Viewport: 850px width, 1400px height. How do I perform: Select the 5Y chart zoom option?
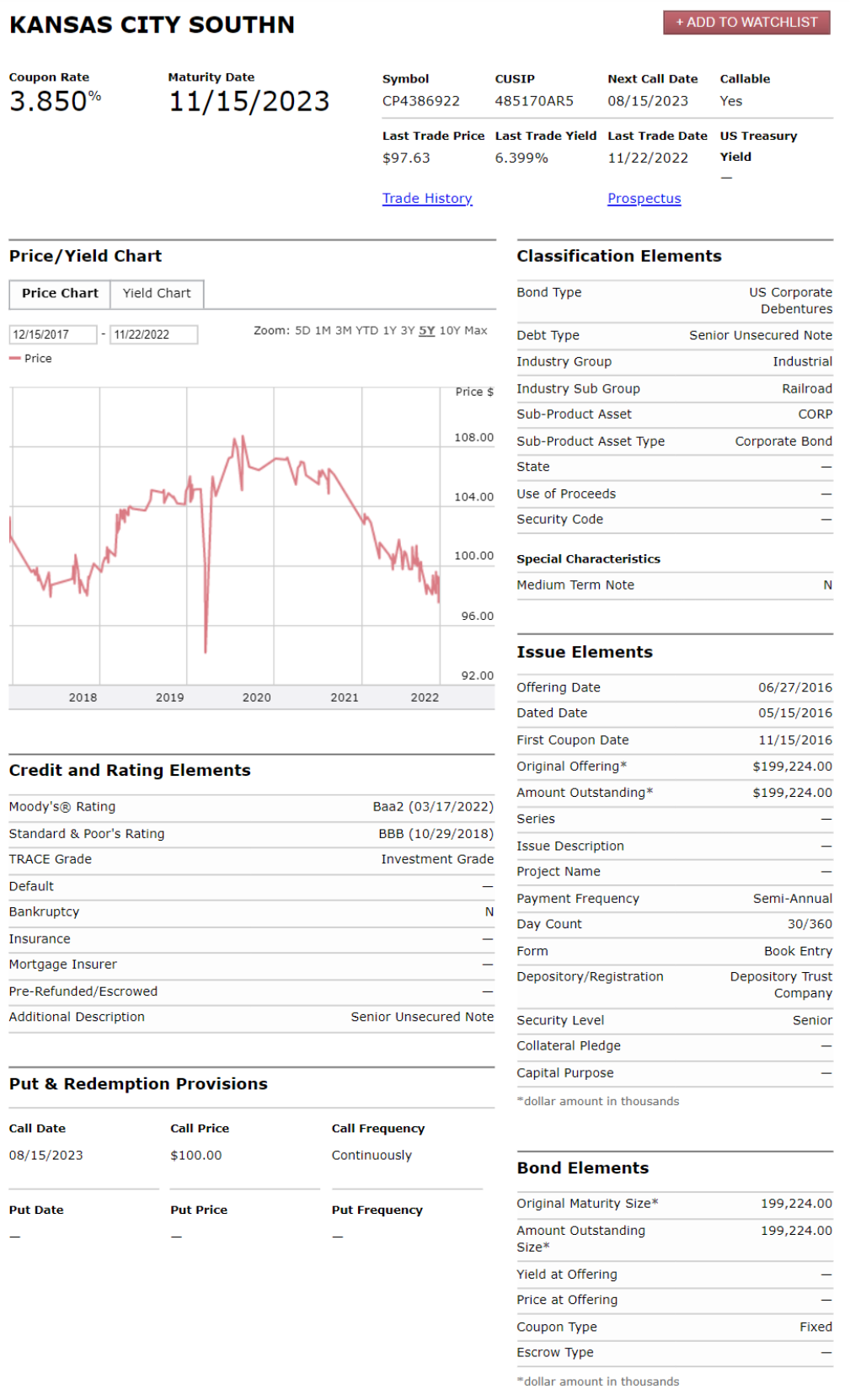pos(427,330)
